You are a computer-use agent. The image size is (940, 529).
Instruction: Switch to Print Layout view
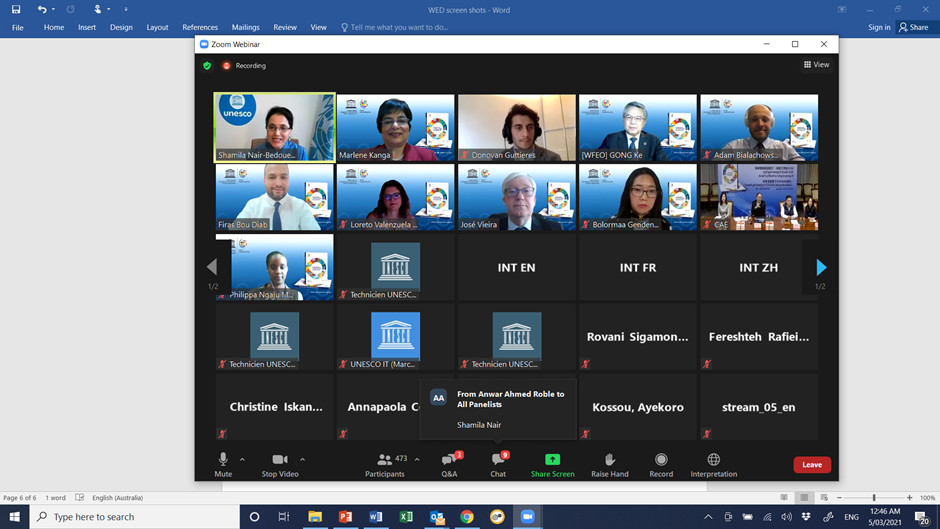click(x=805, y=498)
